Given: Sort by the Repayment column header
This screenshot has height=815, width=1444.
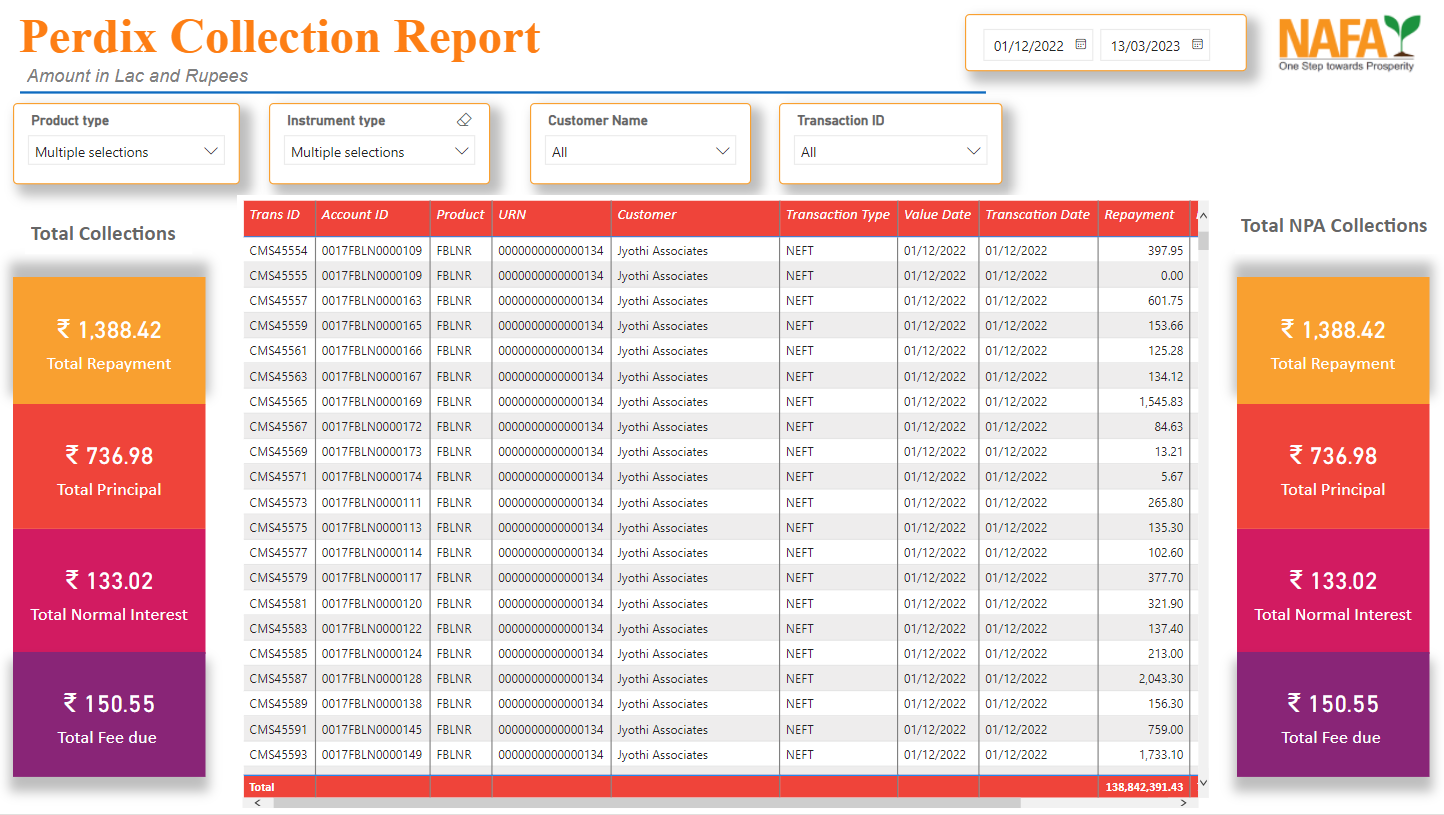Looking at the screenshot, I should coord(1139,215).
